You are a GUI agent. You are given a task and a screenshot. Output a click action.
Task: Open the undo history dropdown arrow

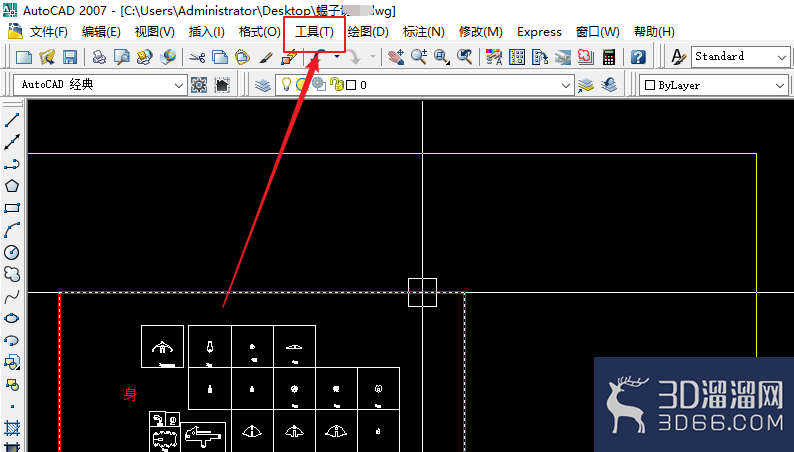click(337, 57)
